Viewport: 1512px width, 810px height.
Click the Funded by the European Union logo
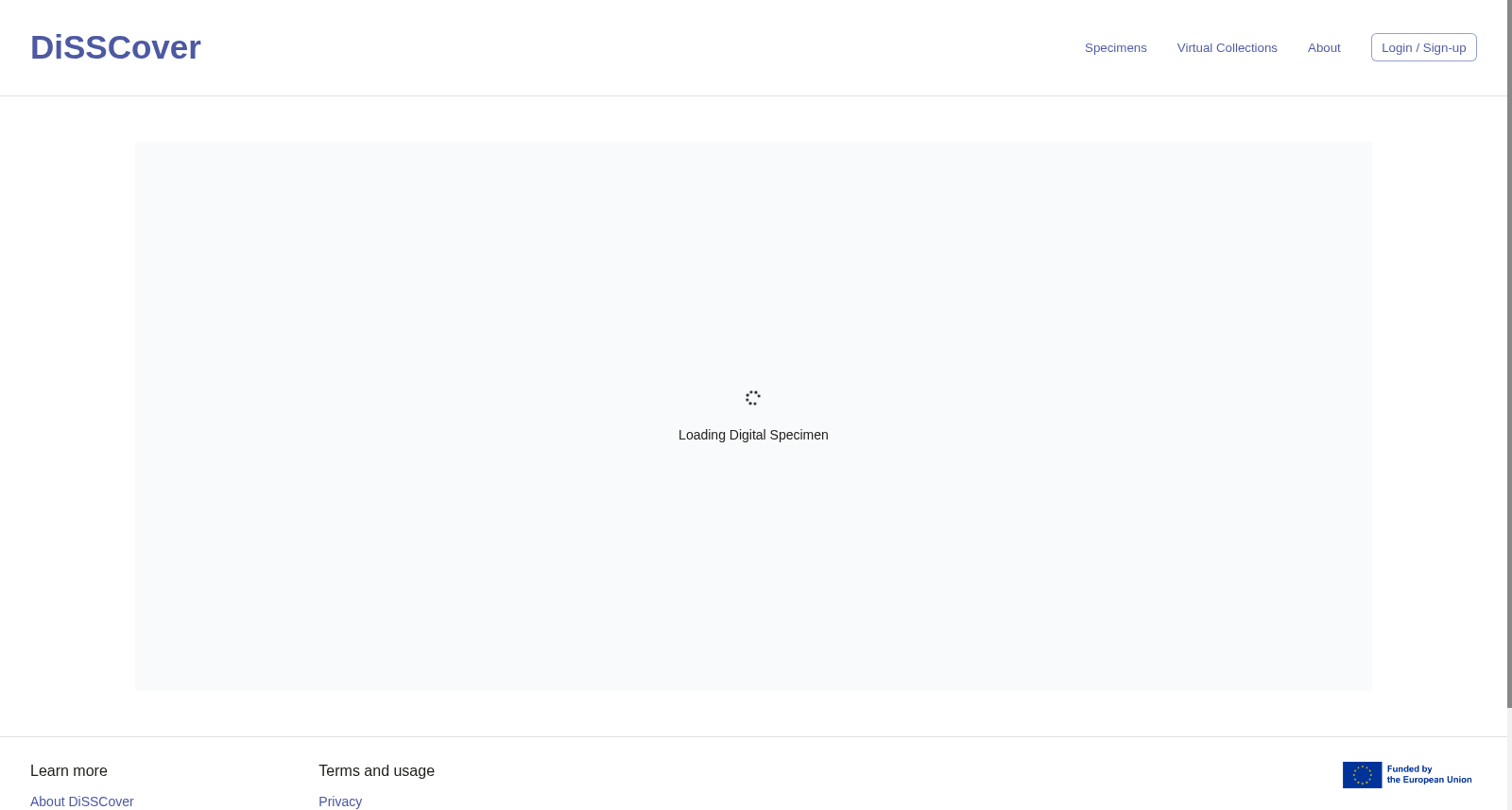1408,775
